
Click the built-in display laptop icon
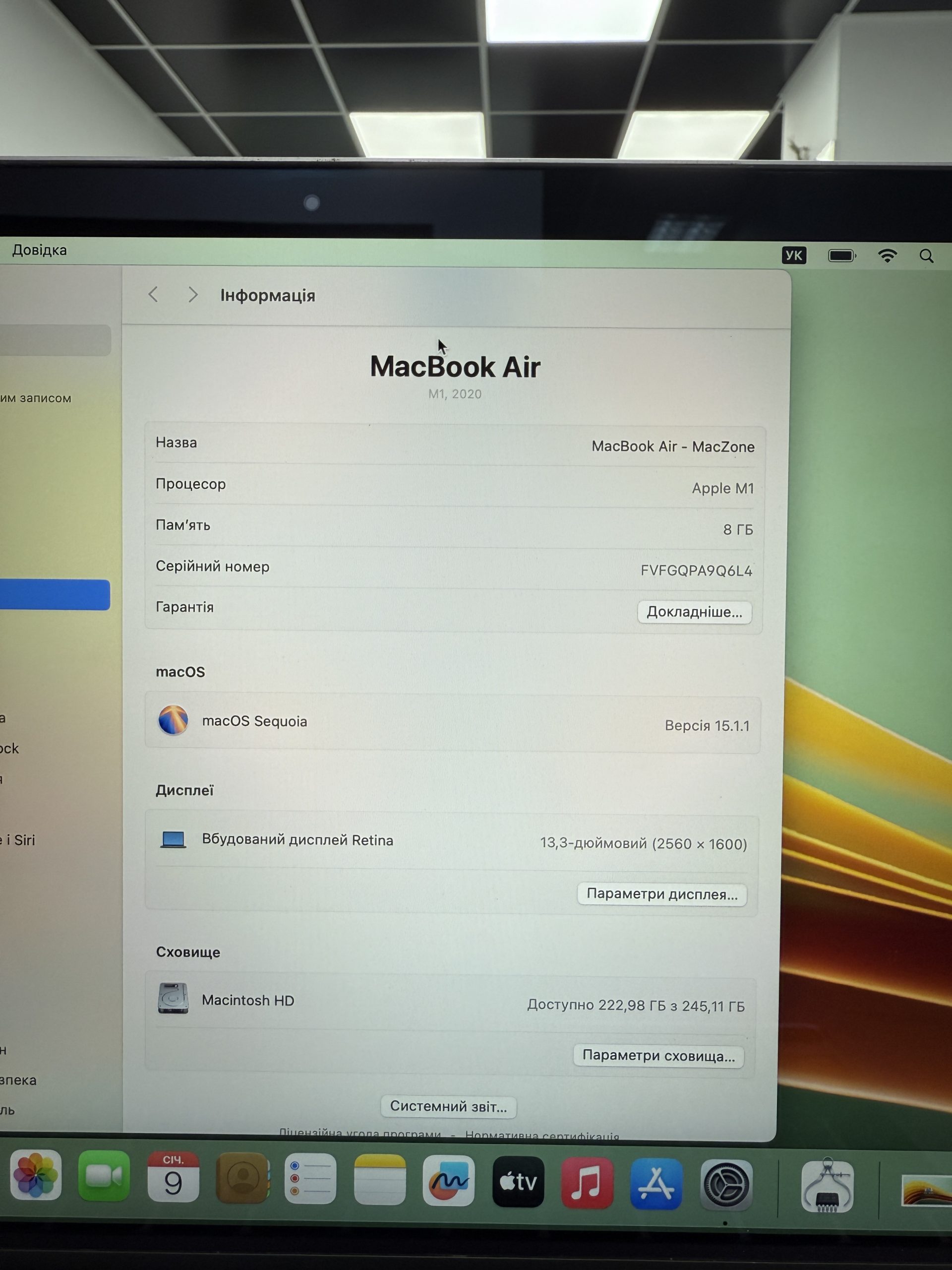tap(173, 839)
